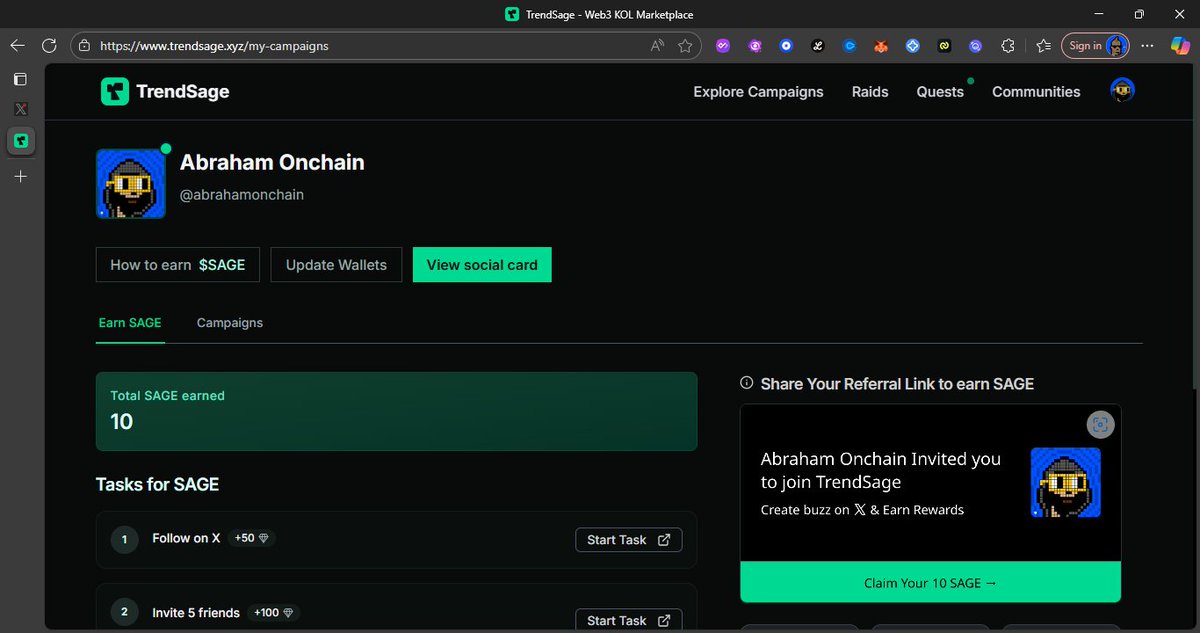Add a new tab with plus icon
Screen dimensions: 1200x633
pos(21,176)
